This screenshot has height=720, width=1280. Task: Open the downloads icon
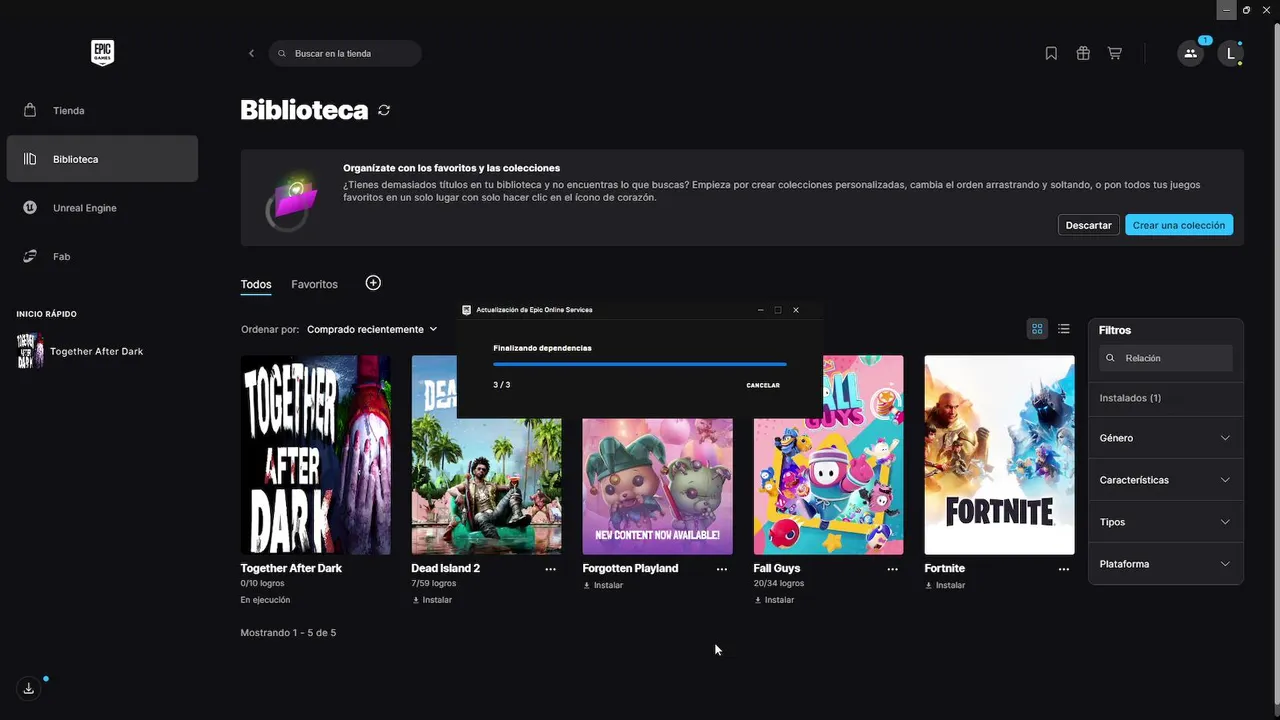[29, 688]
